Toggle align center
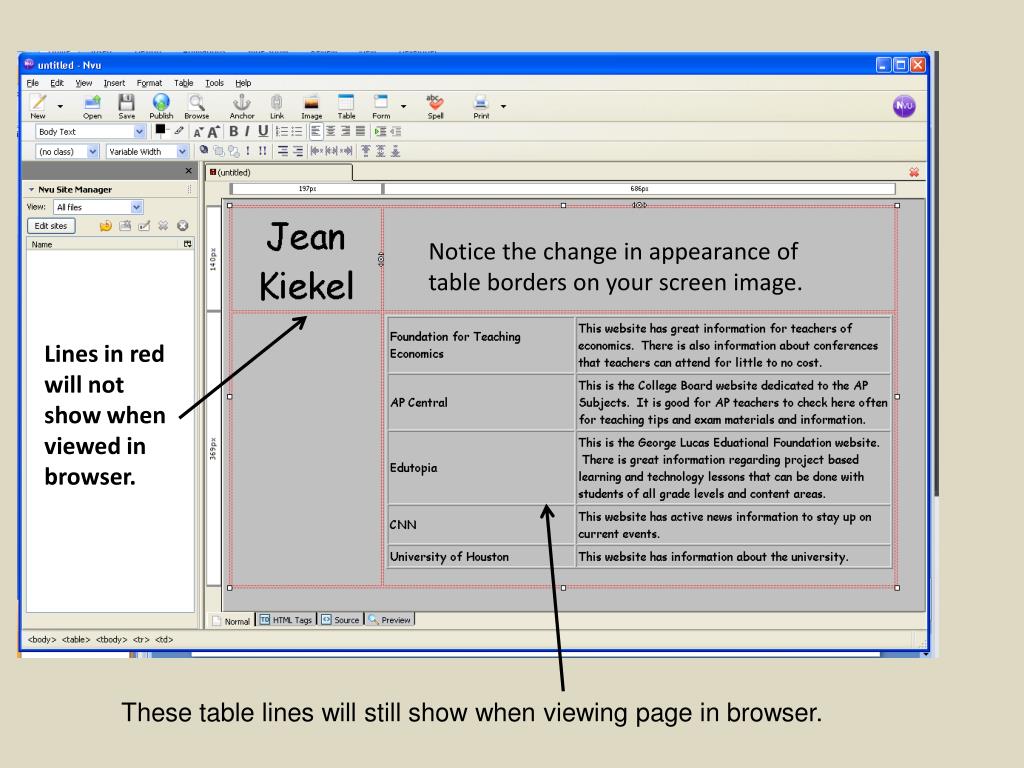The image size is (1024, 768). click(x=330, y=131)
